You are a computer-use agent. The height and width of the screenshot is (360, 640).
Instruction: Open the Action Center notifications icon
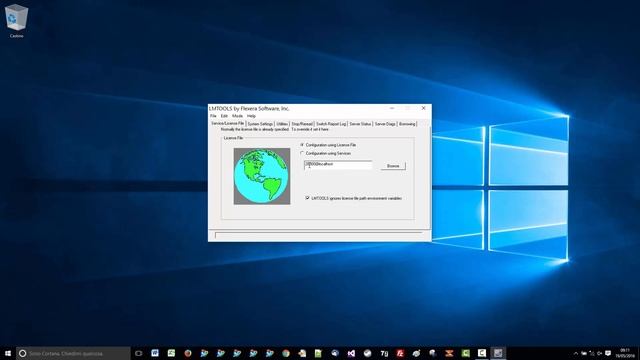click(x=608, y=353)
